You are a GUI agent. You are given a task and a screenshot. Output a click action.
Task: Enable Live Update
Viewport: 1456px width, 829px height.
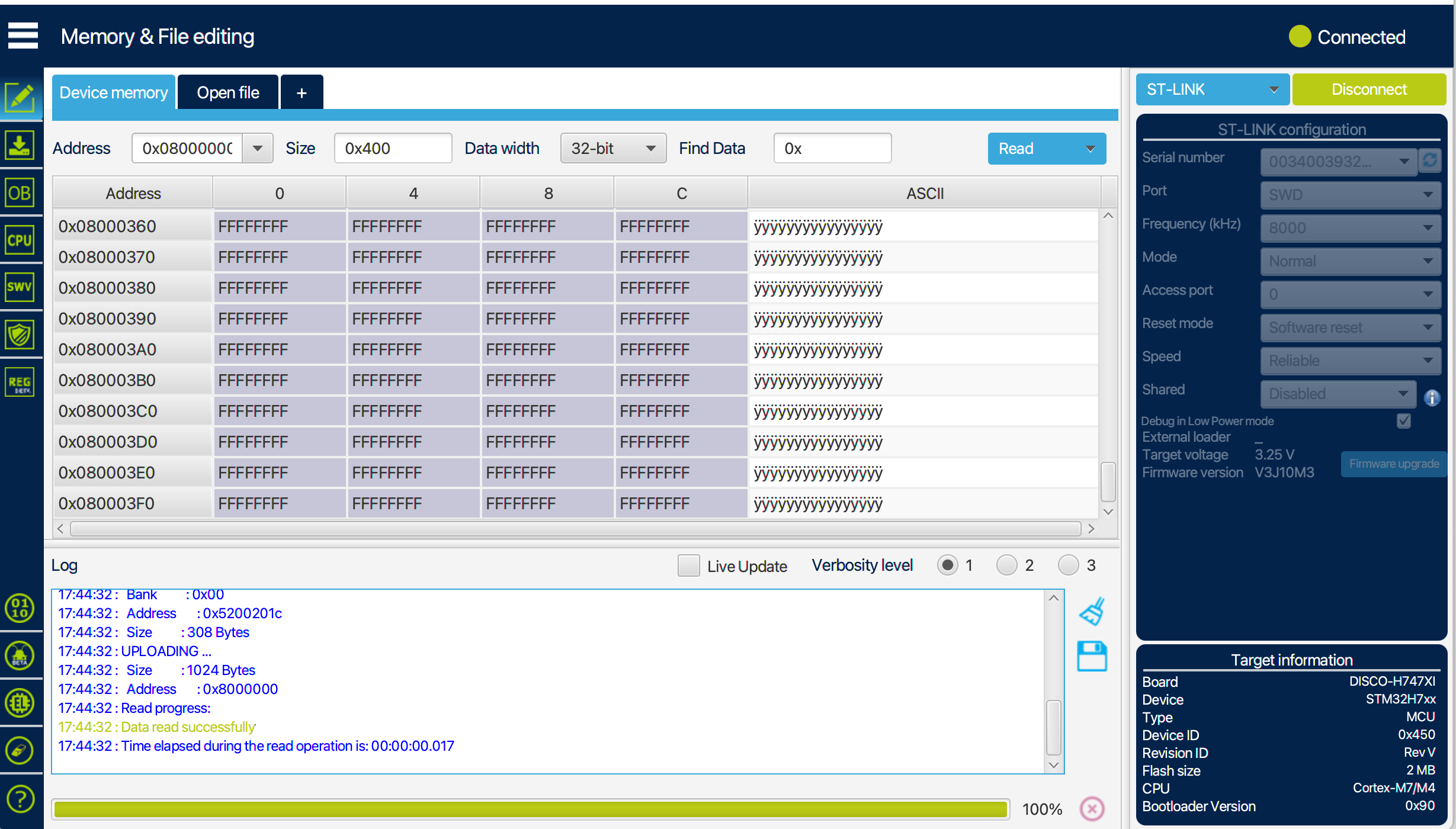point(688,565)
